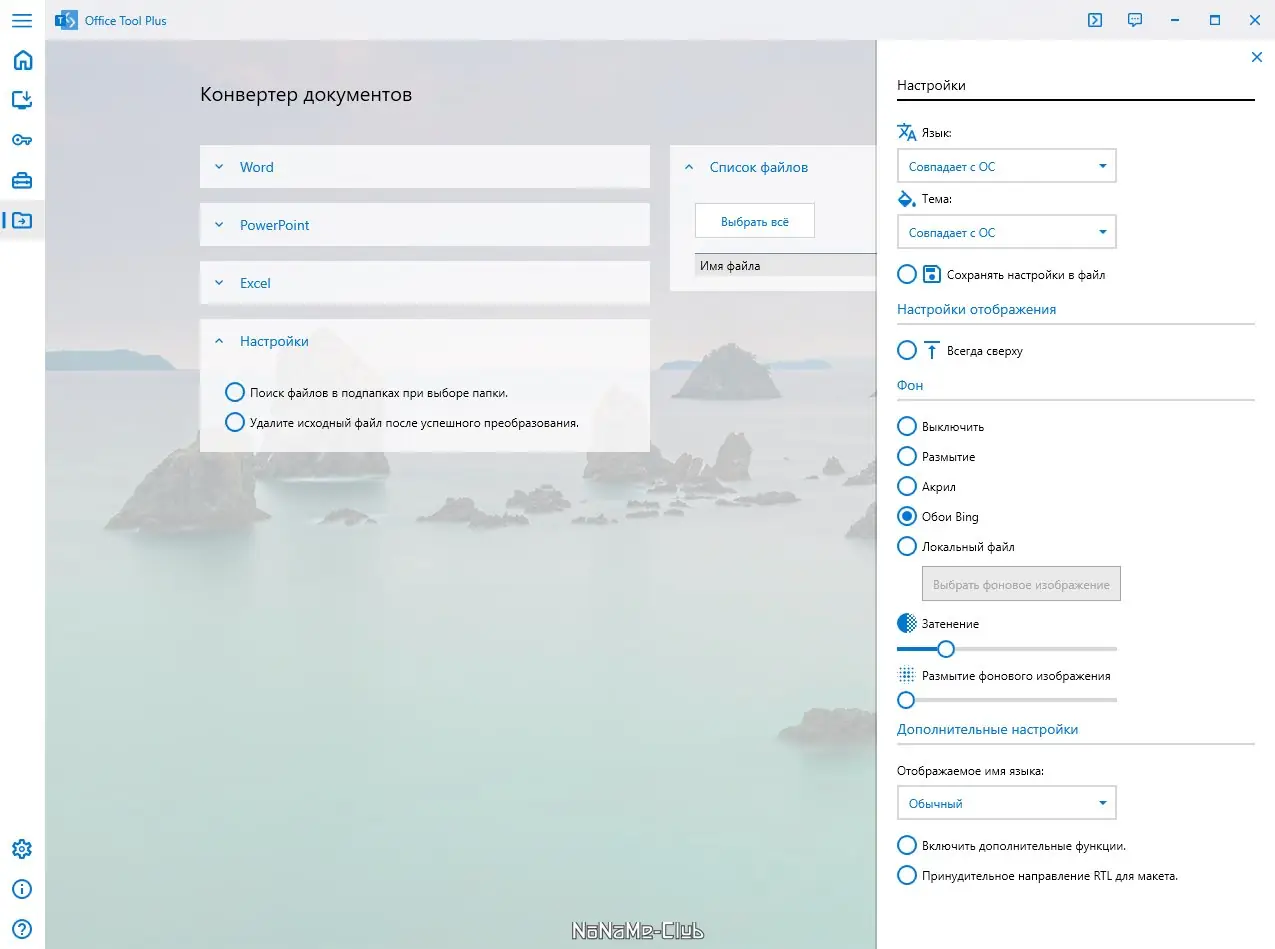Viewport: 1275px width, 949px height.
Task: Open the Тема theme dropdown
Action: pyautogui.click(x=1006, y=232)
